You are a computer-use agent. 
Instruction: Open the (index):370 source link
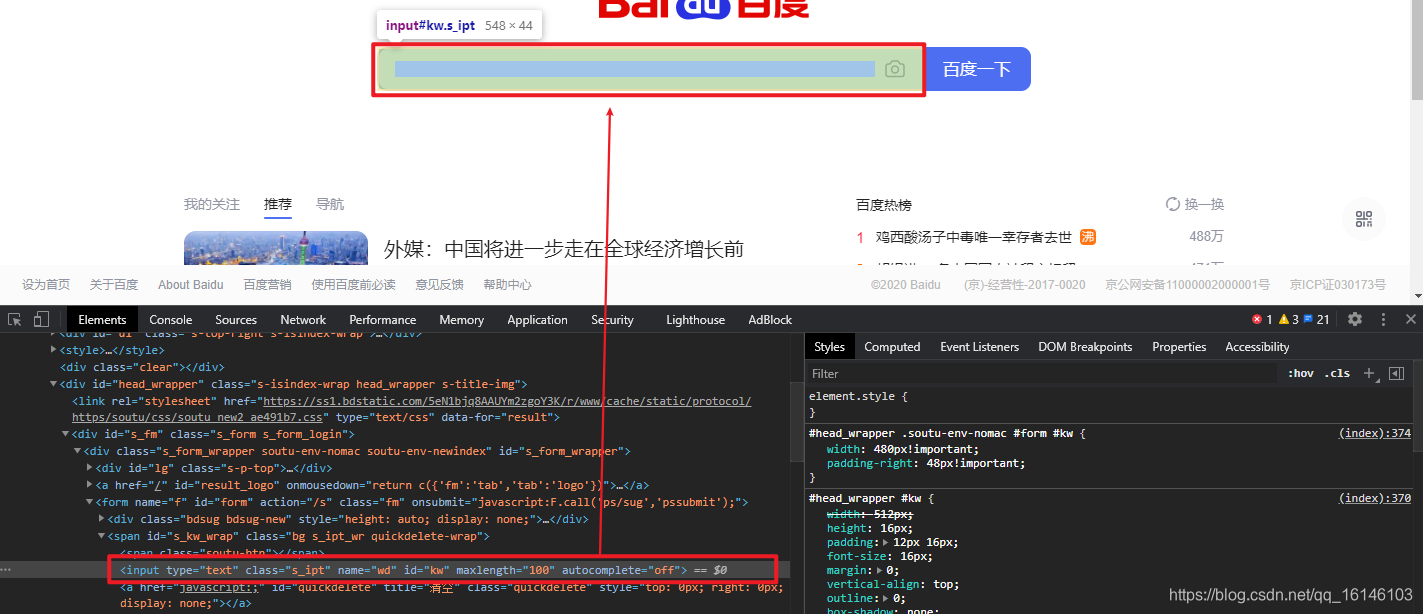pos(1375,498)
